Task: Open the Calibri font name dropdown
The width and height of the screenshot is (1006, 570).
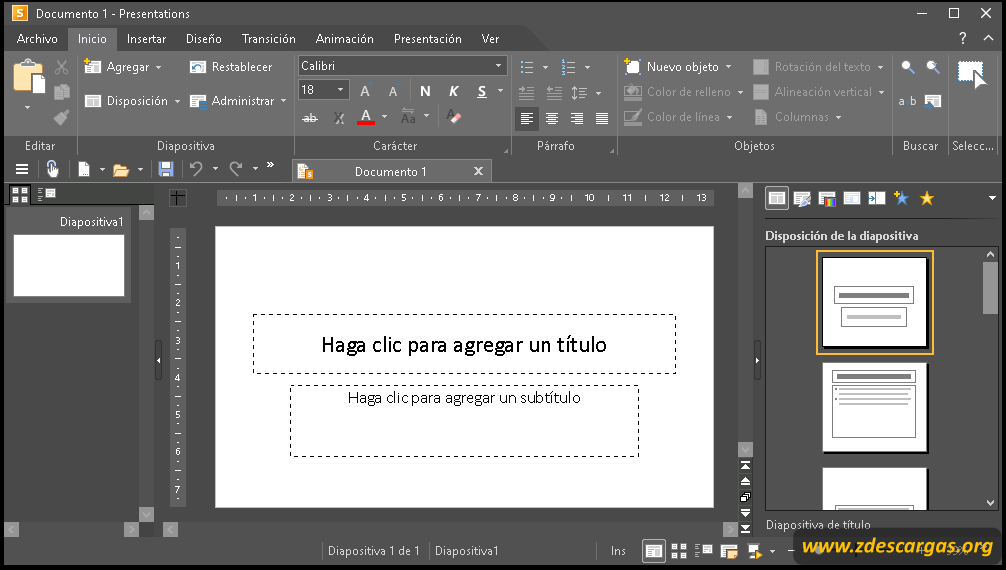Action: (499, 66)
